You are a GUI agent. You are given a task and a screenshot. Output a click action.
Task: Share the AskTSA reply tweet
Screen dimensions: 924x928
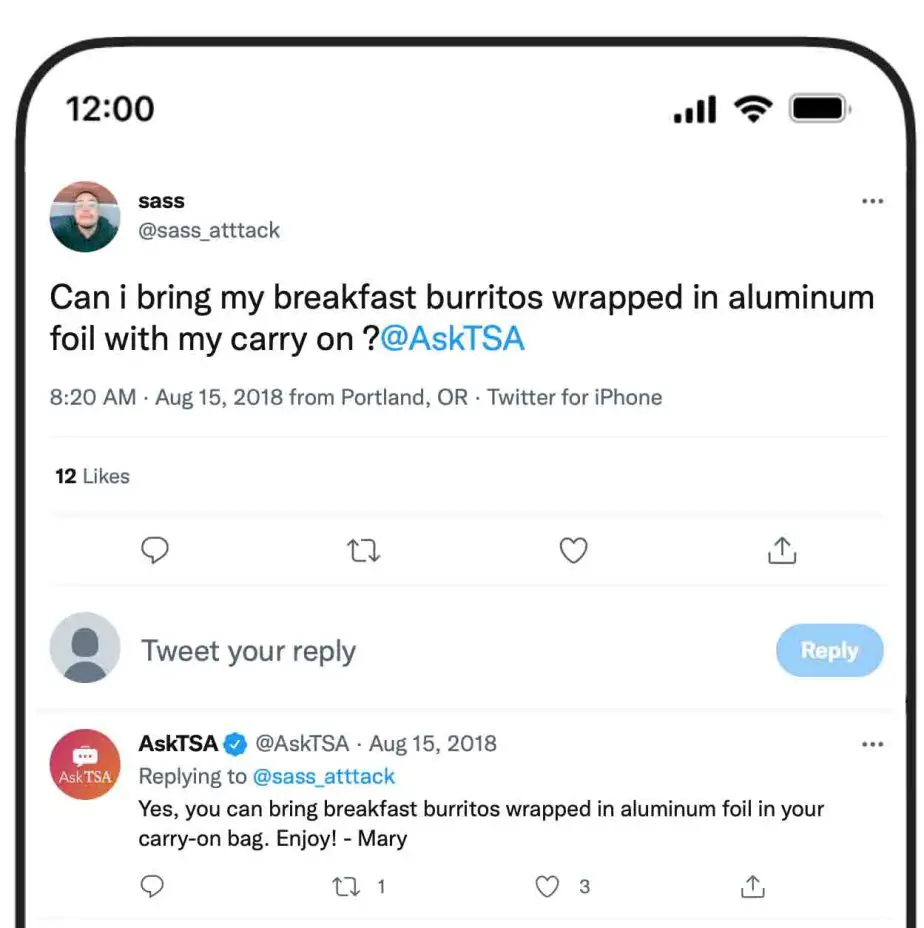coord(752,886)
